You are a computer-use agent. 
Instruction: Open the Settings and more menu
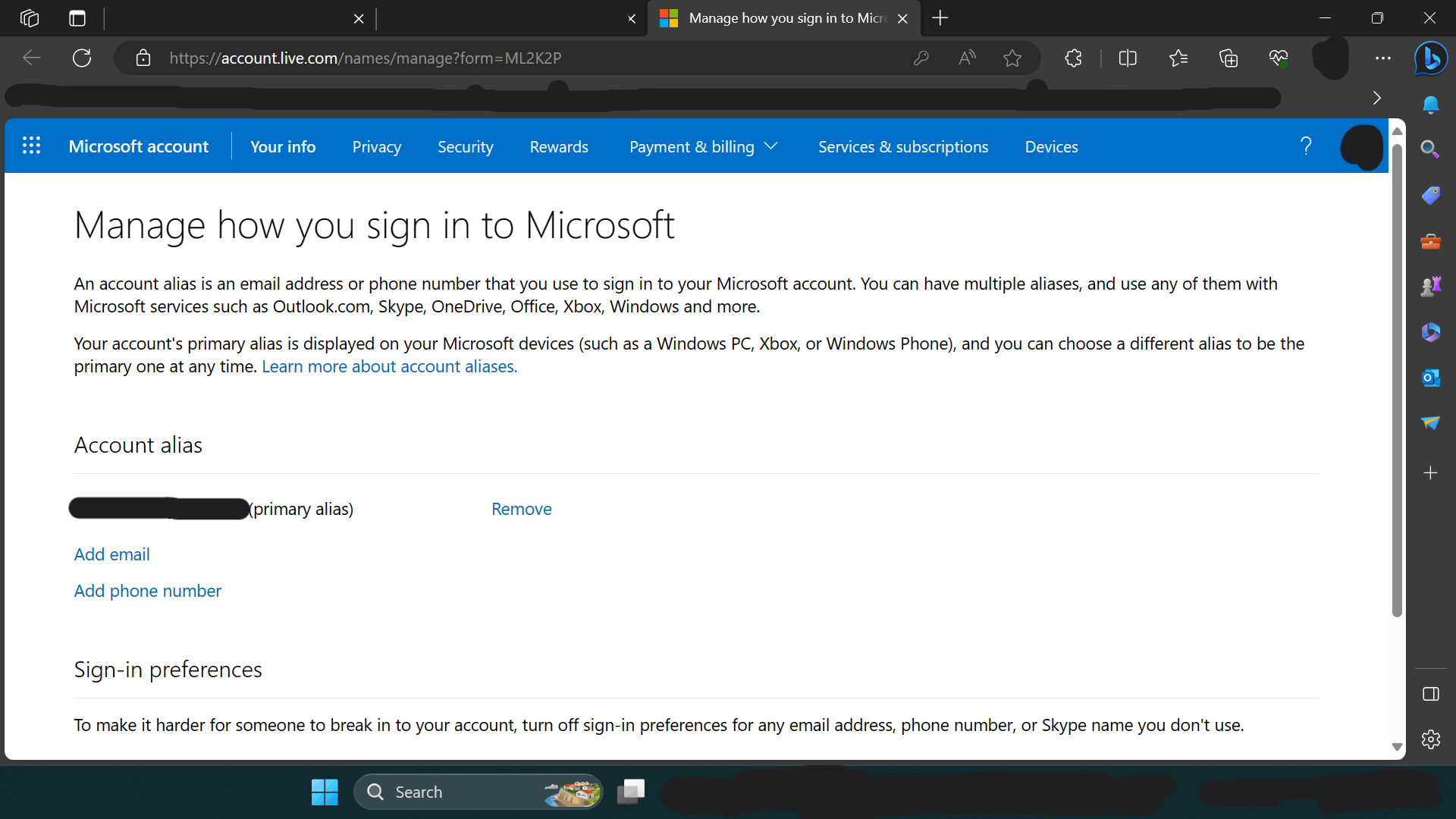[1383, 58]
